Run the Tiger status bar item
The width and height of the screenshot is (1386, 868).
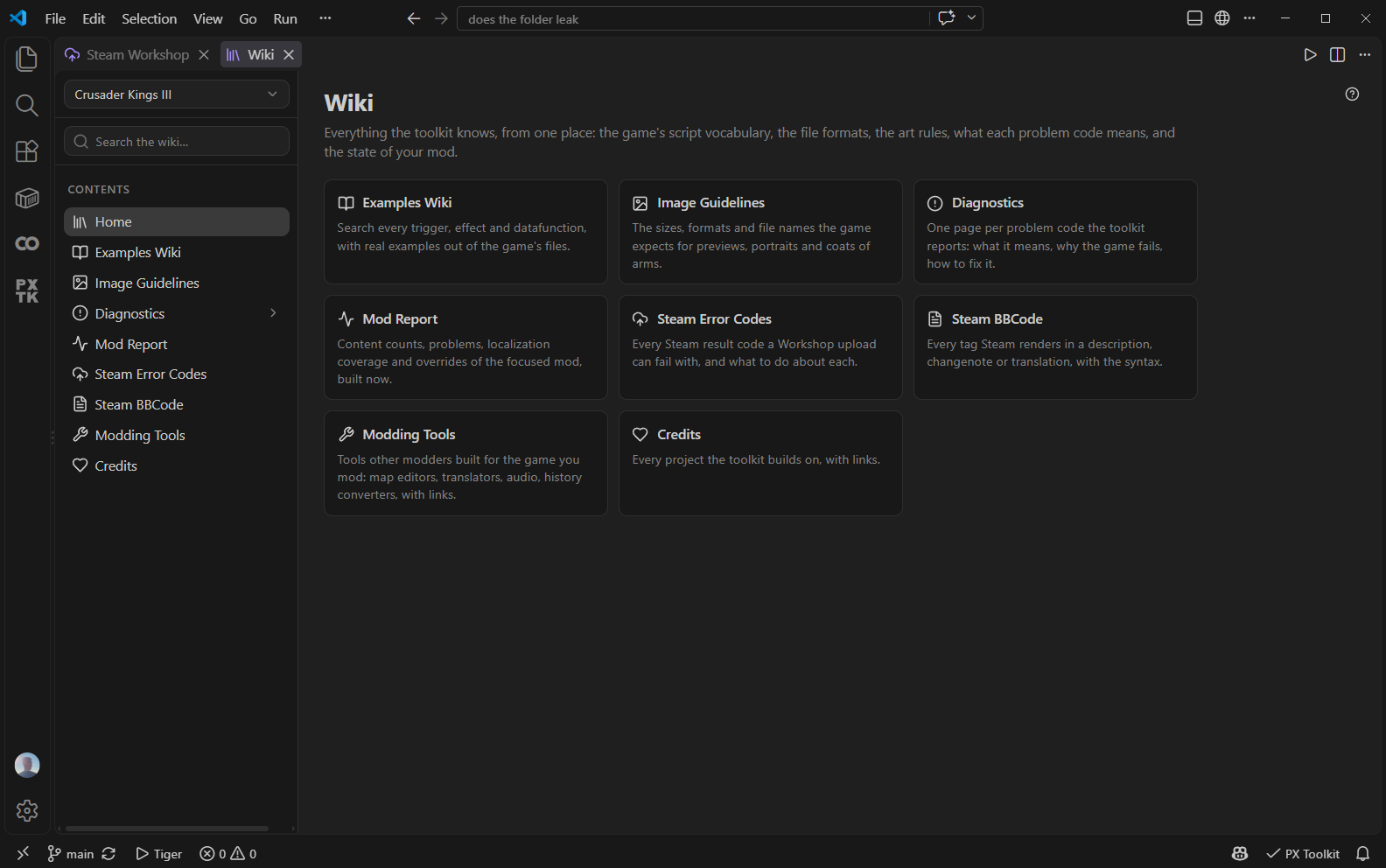pos(158,853)
